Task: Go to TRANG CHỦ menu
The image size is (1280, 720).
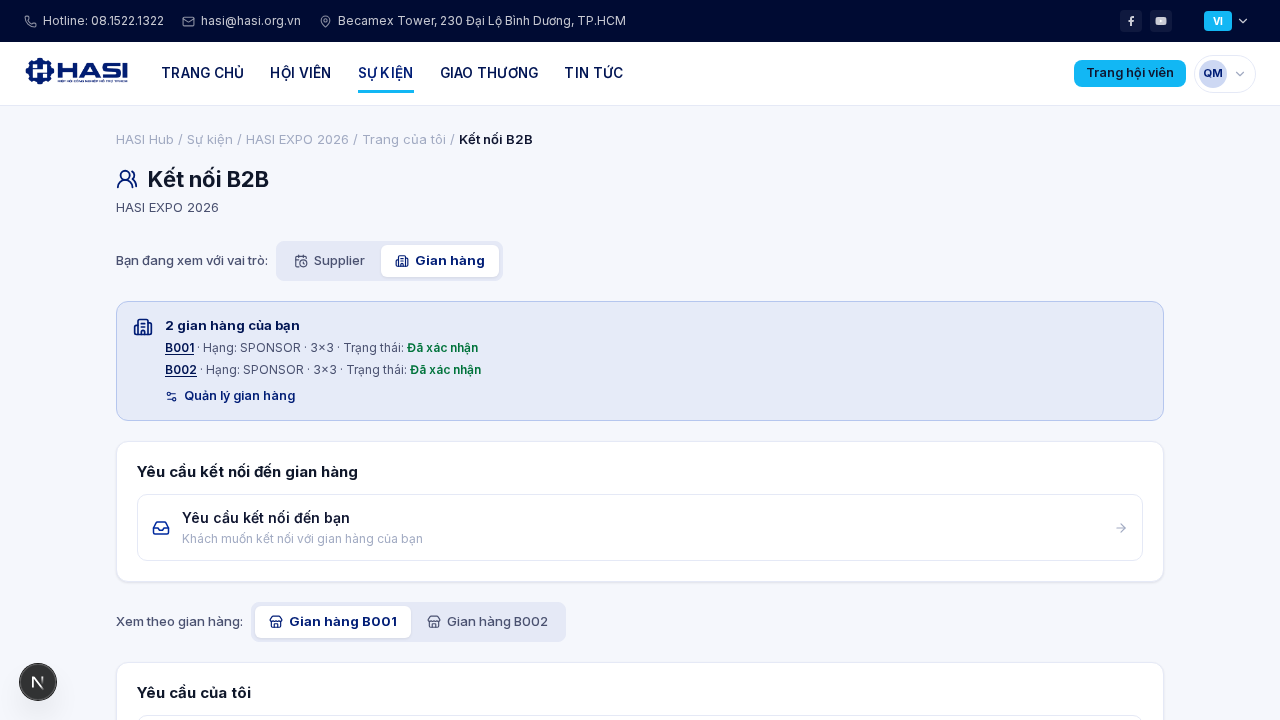Action: 202,73
